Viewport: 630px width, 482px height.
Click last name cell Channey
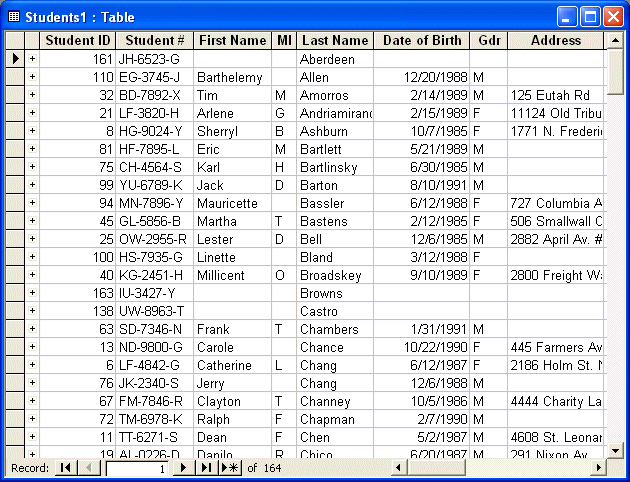click(335, 401)
